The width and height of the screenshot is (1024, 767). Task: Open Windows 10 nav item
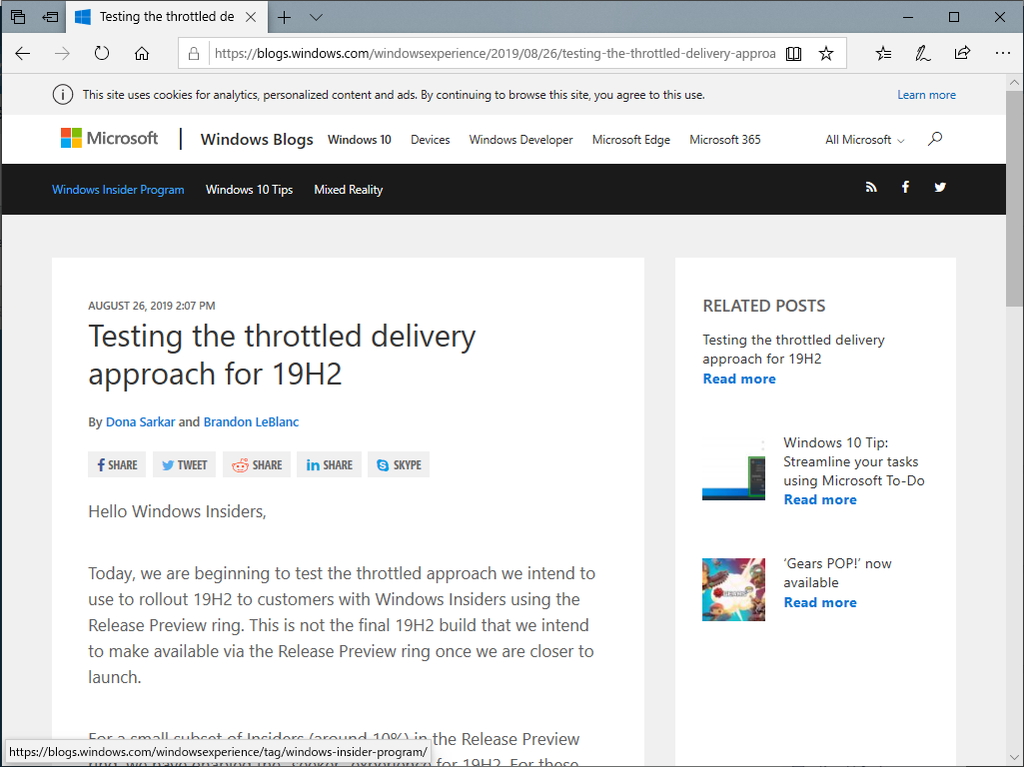(359, 139)
